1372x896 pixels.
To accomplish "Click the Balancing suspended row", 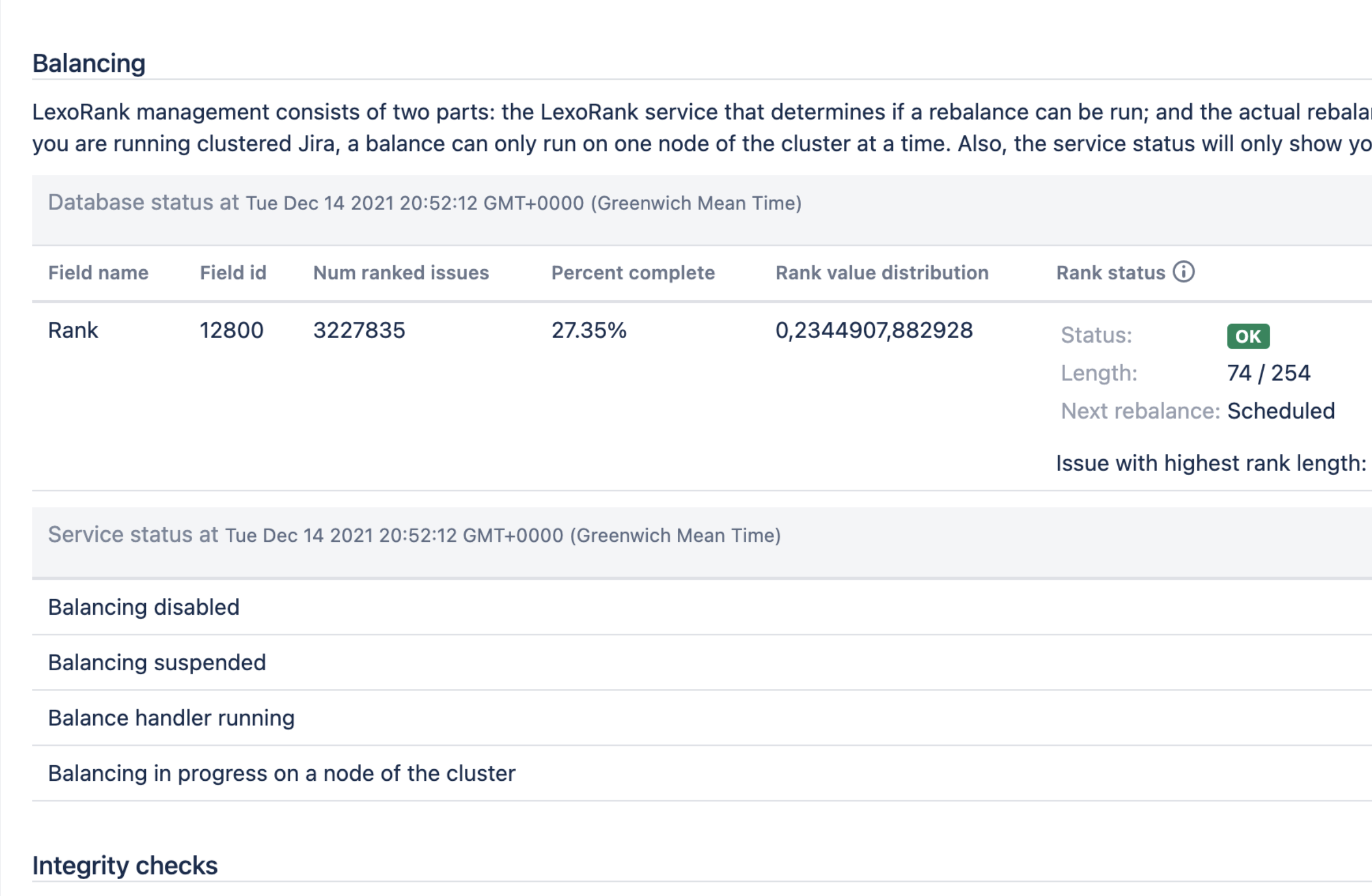I will tap(157, 663).
